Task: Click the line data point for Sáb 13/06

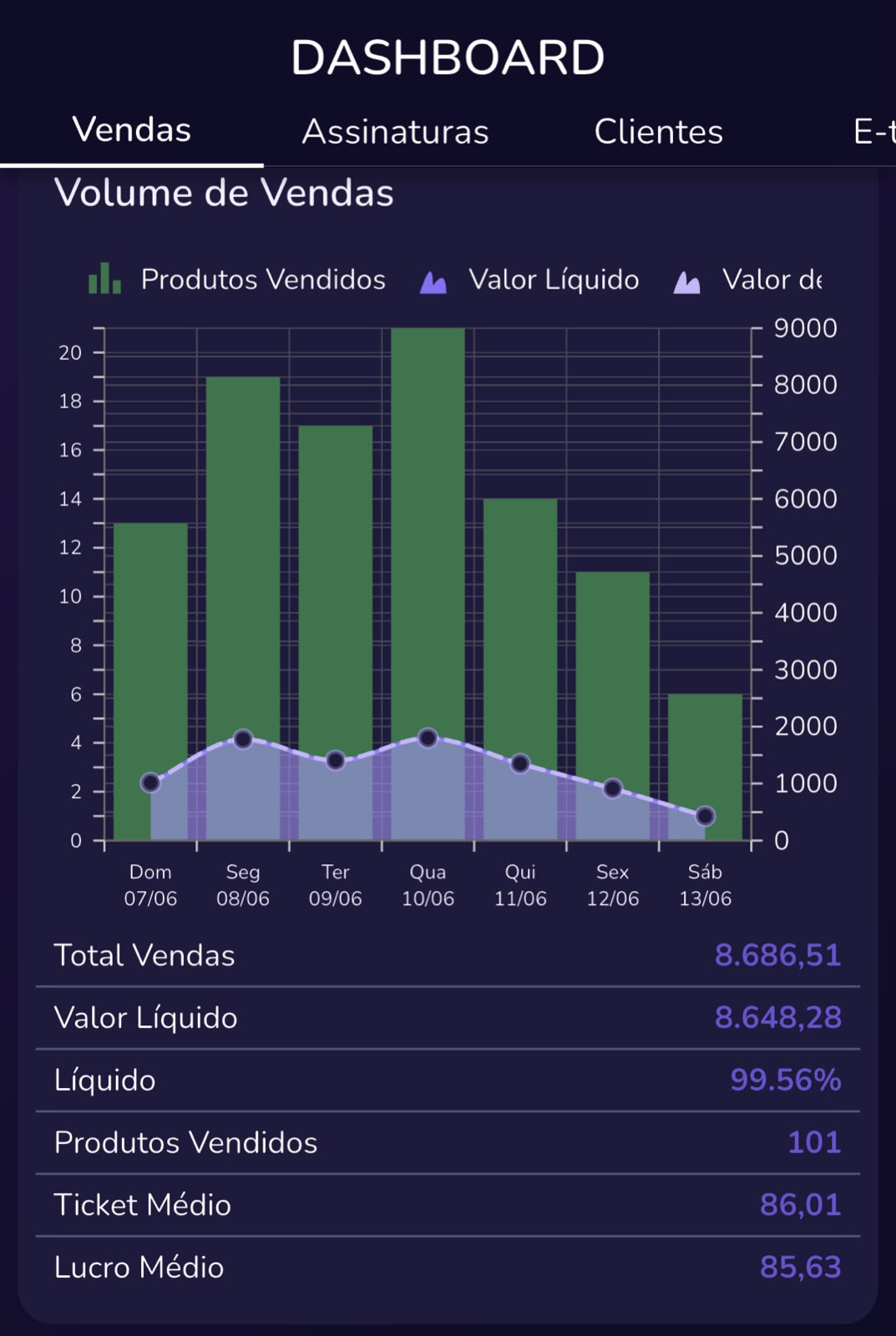Action: [705, 816]
